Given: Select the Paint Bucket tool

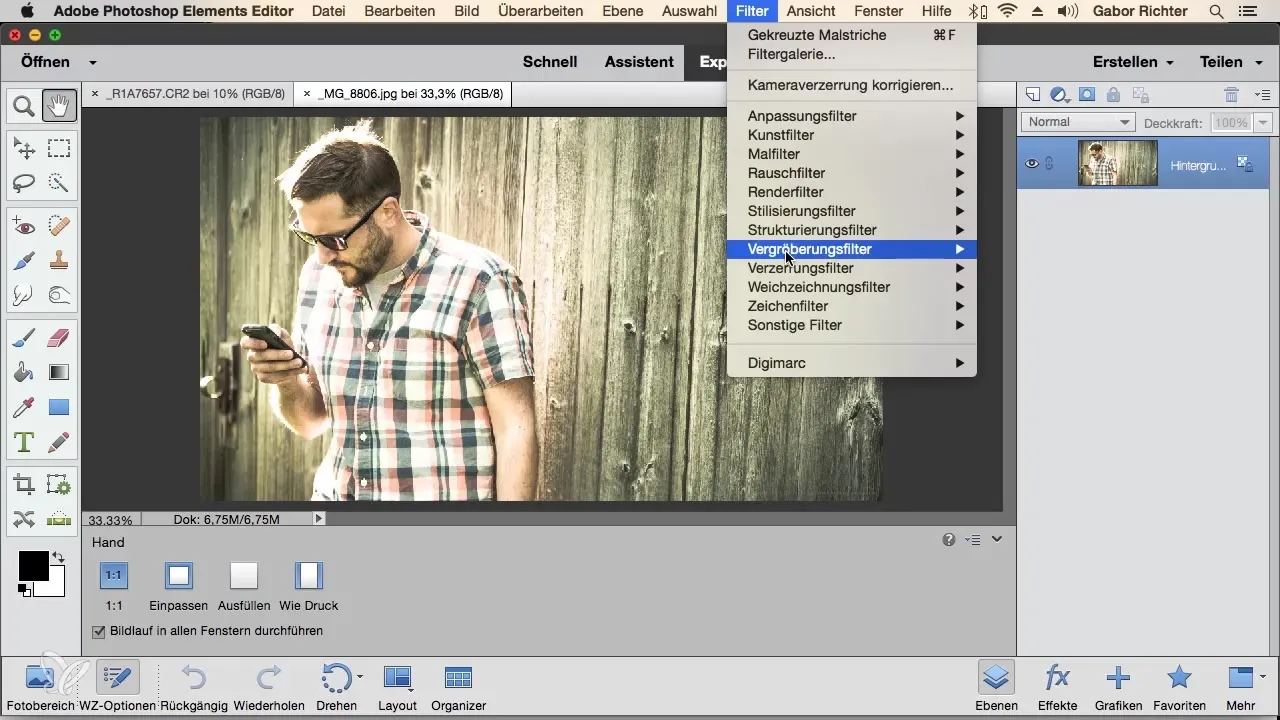Looking at the screenshot, I should pyautogui.click(x=24, y=373).
